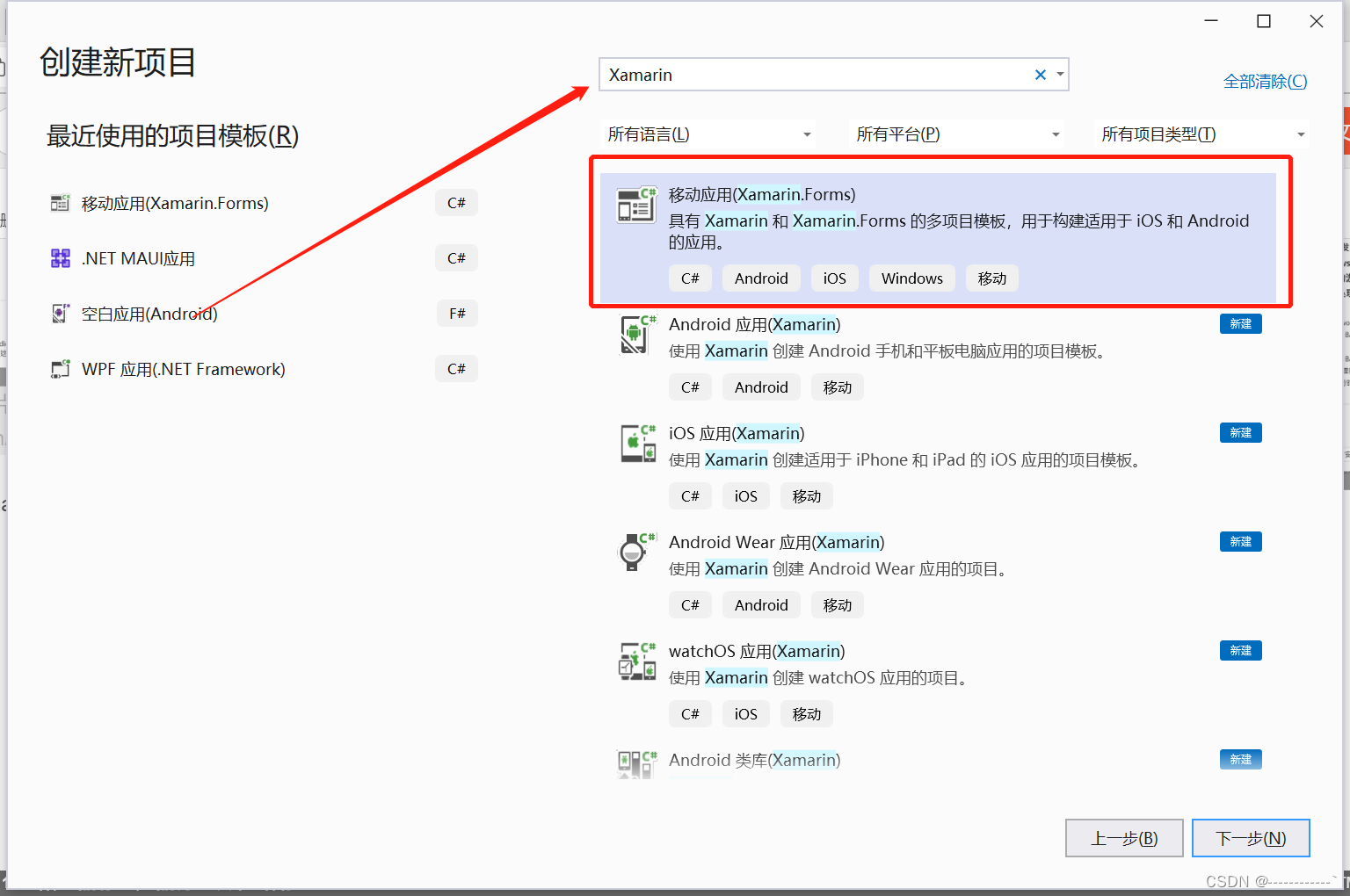
Task: Select the Android 类库(Xamarin) template title
Action: 755,760
